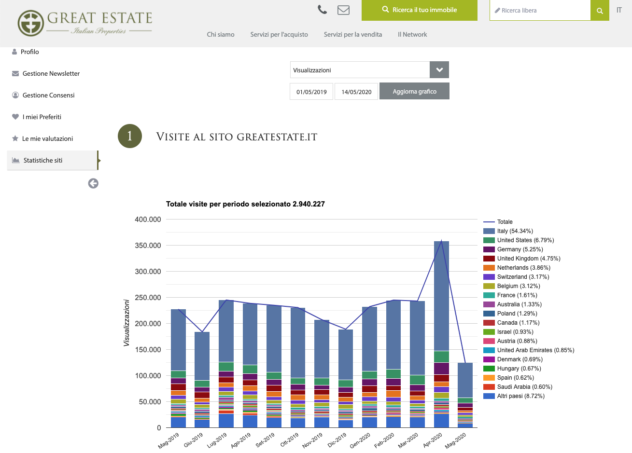The height and width of the screenshot is (453, 632).
Task: Open Chi siamo menu
Action: tap(220, 35)
